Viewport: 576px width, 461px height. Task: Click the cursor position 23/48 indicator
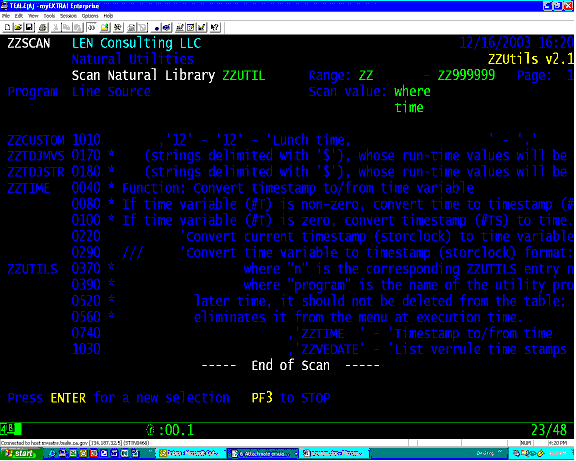point(549,430)
